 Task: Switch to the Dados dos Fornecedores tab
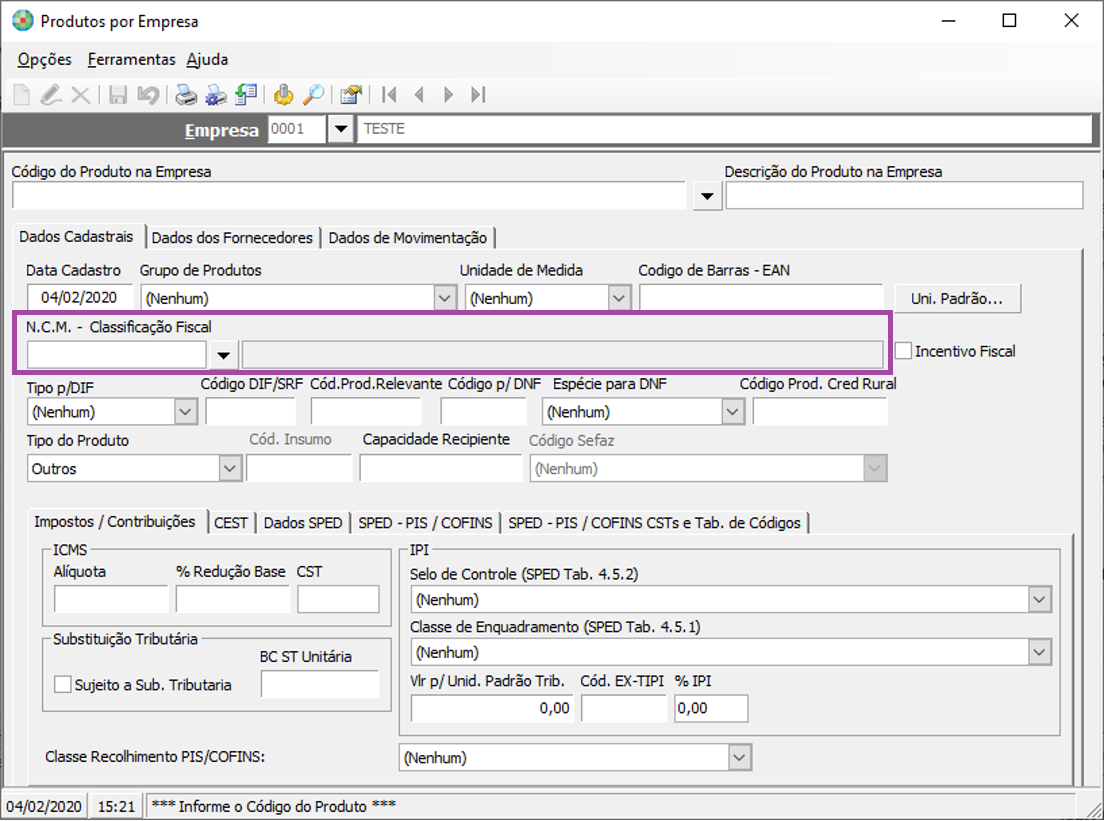pos(232,238)
